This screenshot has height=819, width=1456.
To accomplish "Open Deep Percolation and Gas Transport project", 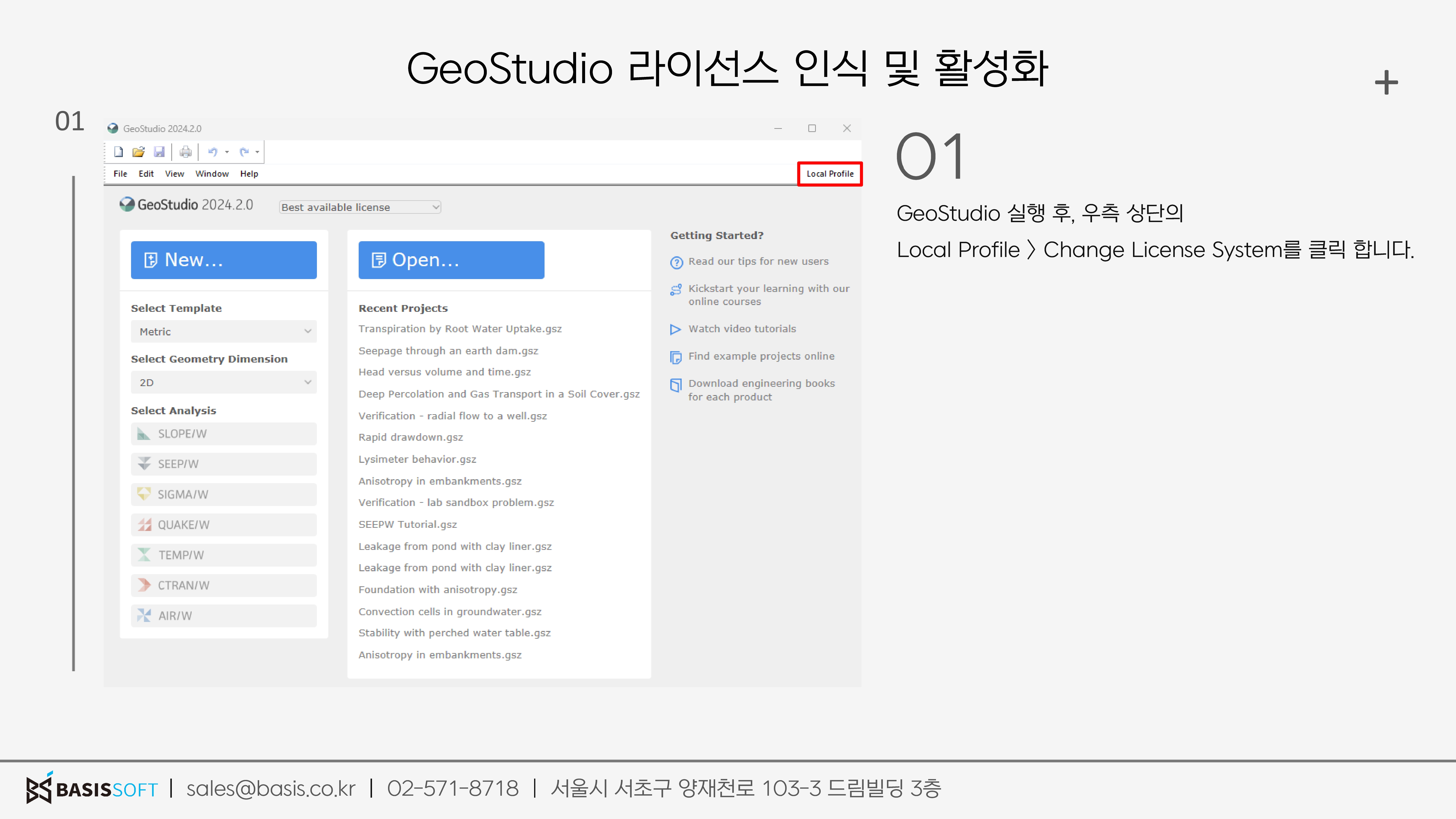I will [499, 395].
